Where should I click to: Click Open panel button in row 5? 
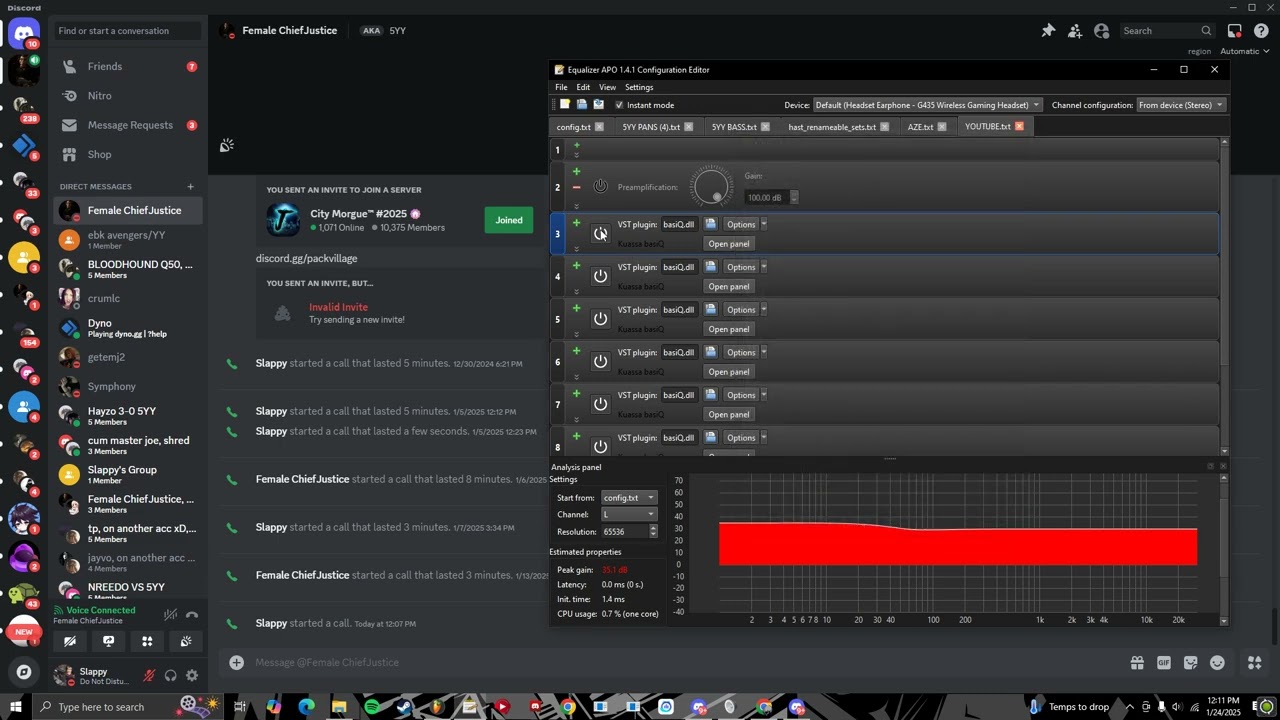728,329
